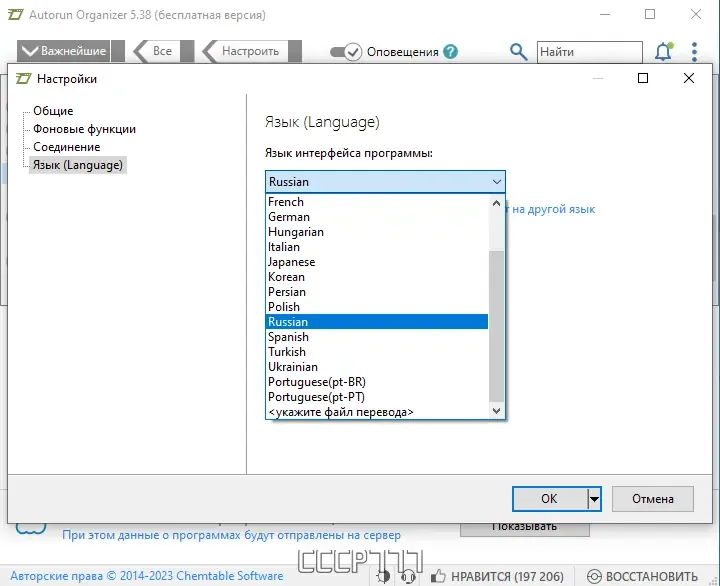The image size is (720, 586).
Task: Click the Отмена button
Action: (652, 499)
